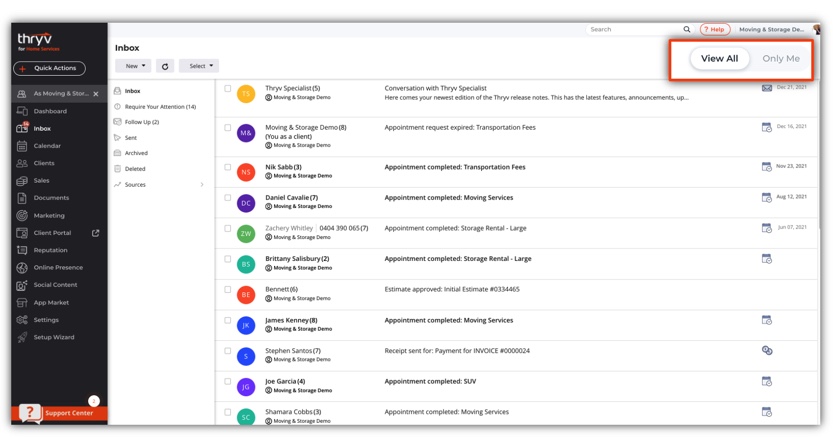Open Estimate approved: Initial Estimate #0334465 message

[x=452, y=289]
